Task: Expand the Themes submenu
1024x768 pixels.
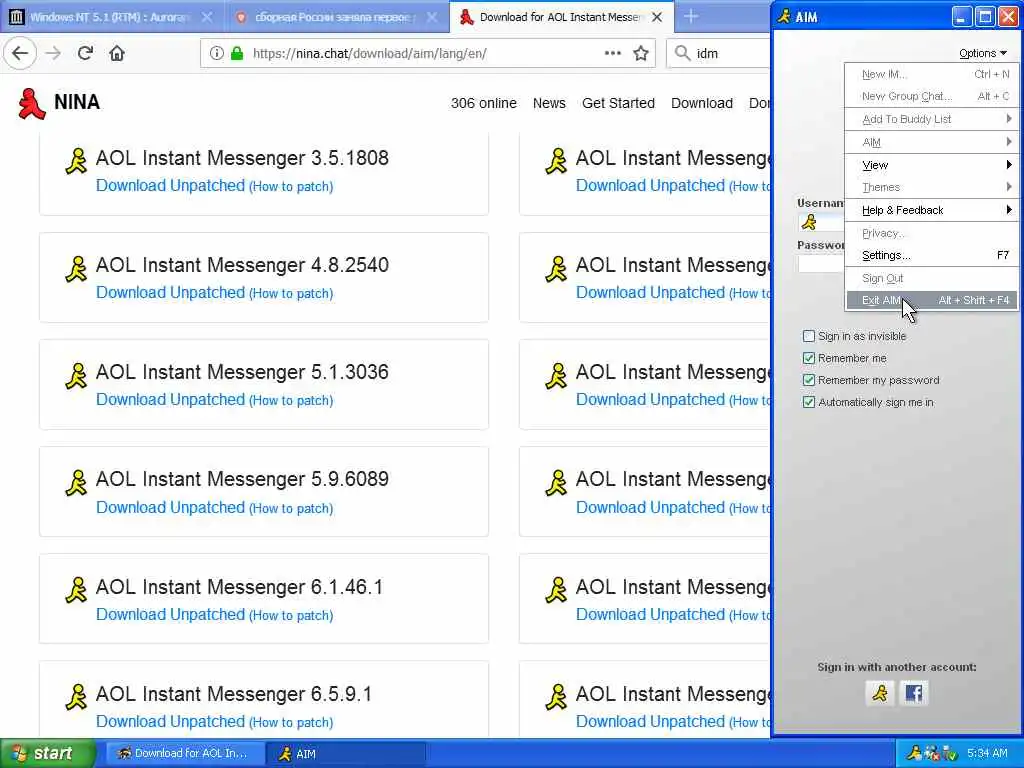Action: pyautogui.click(x=931, y=187)
